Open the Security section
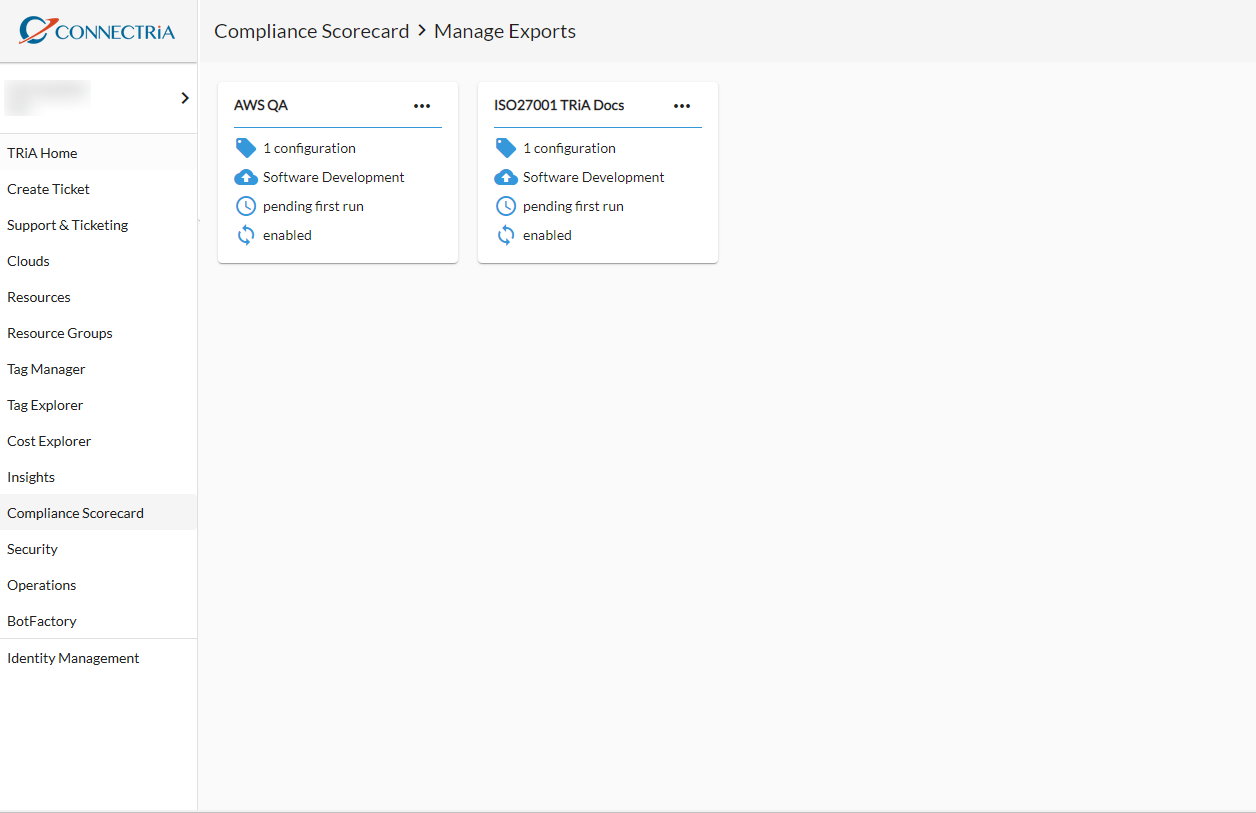This screenshot has height=813, width=1256. (98, 549)
